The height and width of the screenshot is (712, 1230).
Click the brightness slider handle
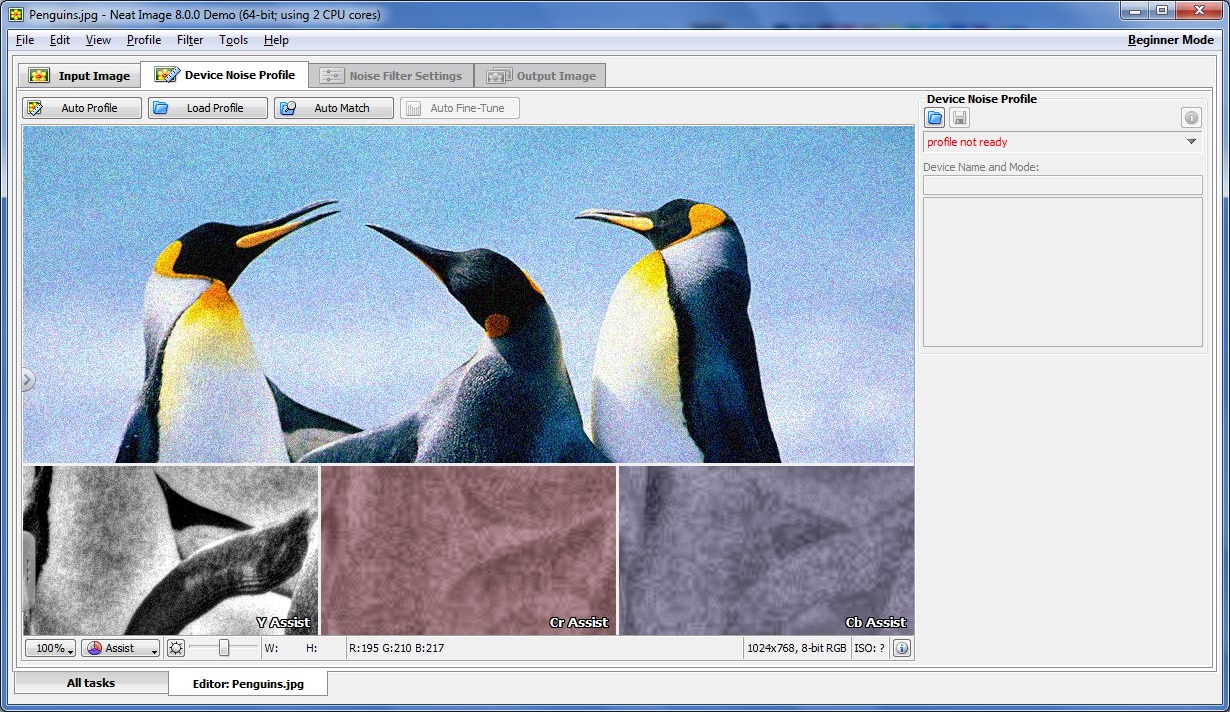point(224,648)
